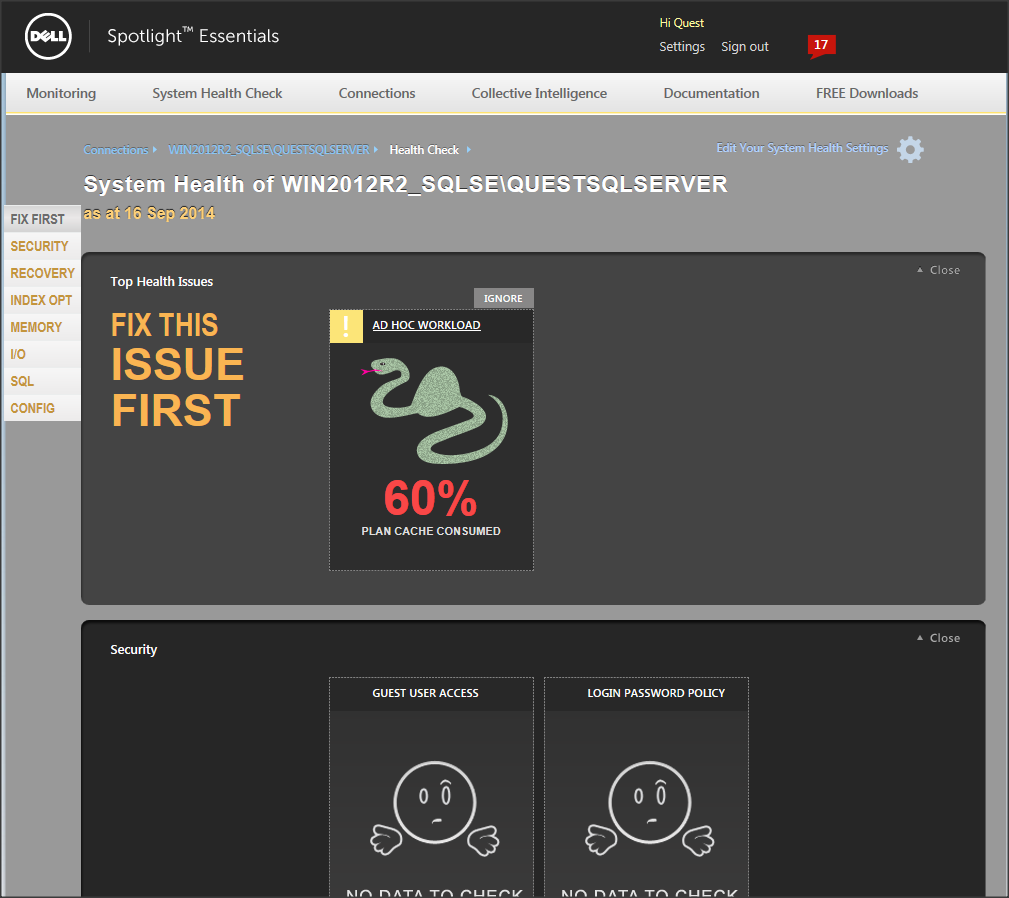Click the Security section heading
Image resolution: width=1009 pixels, height=898 pixels.
coord(133,650)
